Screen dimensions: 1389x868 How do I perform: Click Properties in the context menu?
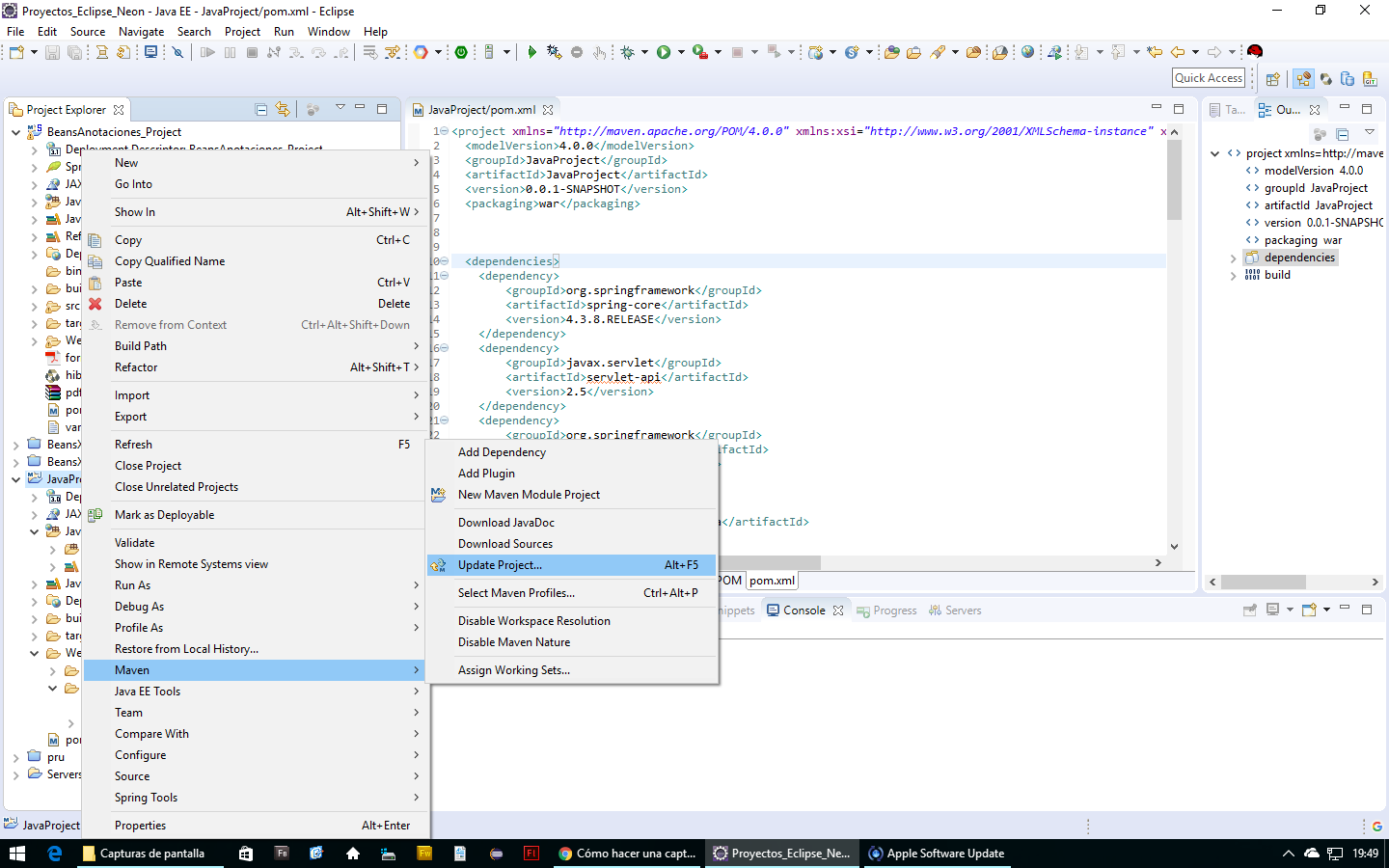pyautogui.click(x=255, y=826)
